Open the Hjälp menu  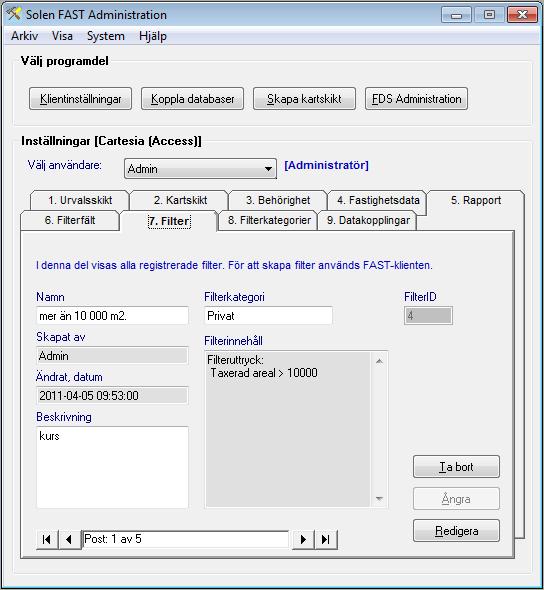153,36
